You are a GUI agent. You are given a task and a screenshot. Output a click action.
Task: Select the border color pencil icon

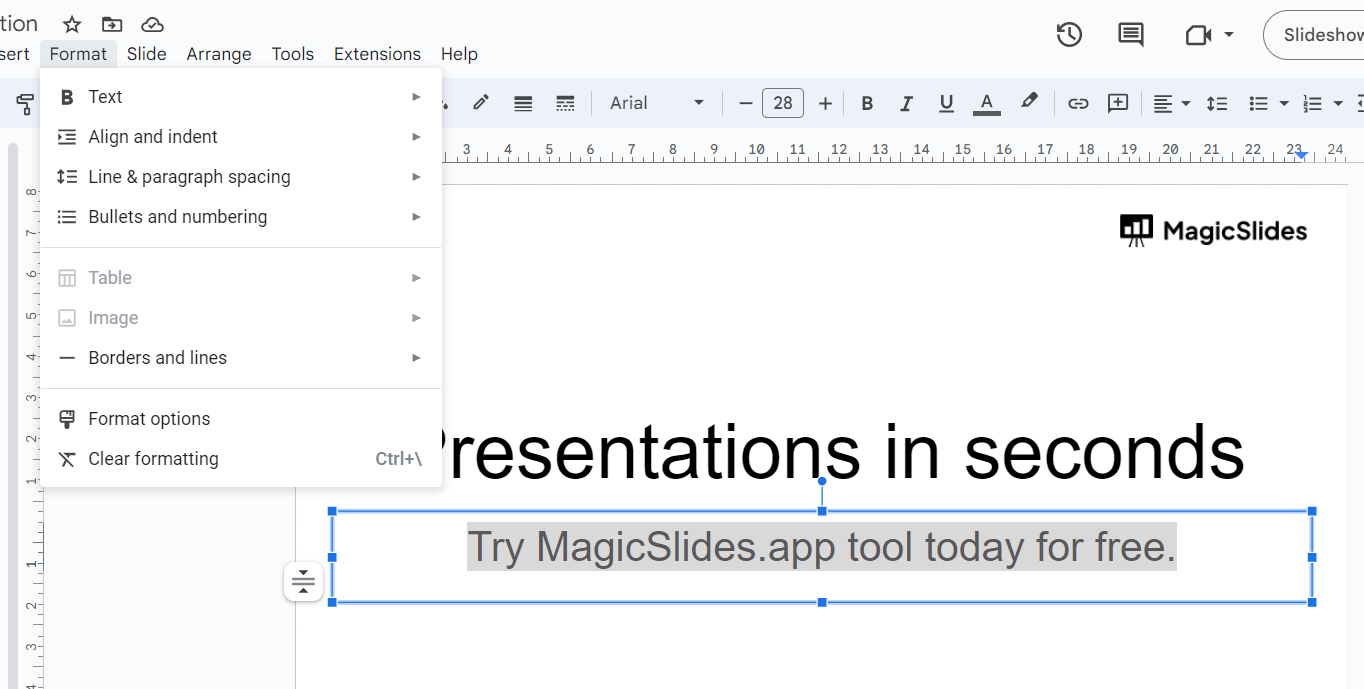click(481, 102)
